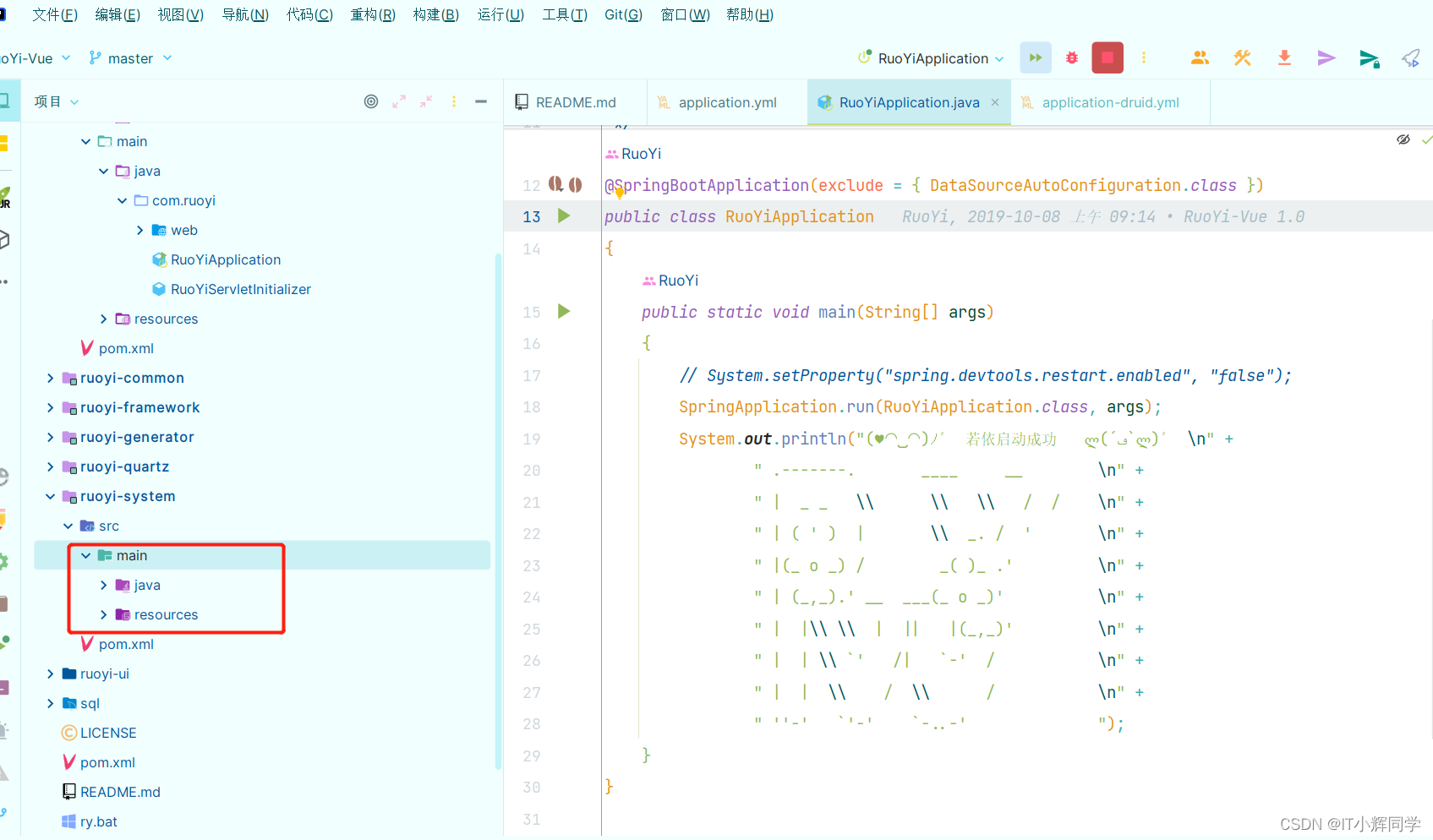
Task: Open the RuoYi-Vue project dropdown
Action: click(x=36, y=58)
